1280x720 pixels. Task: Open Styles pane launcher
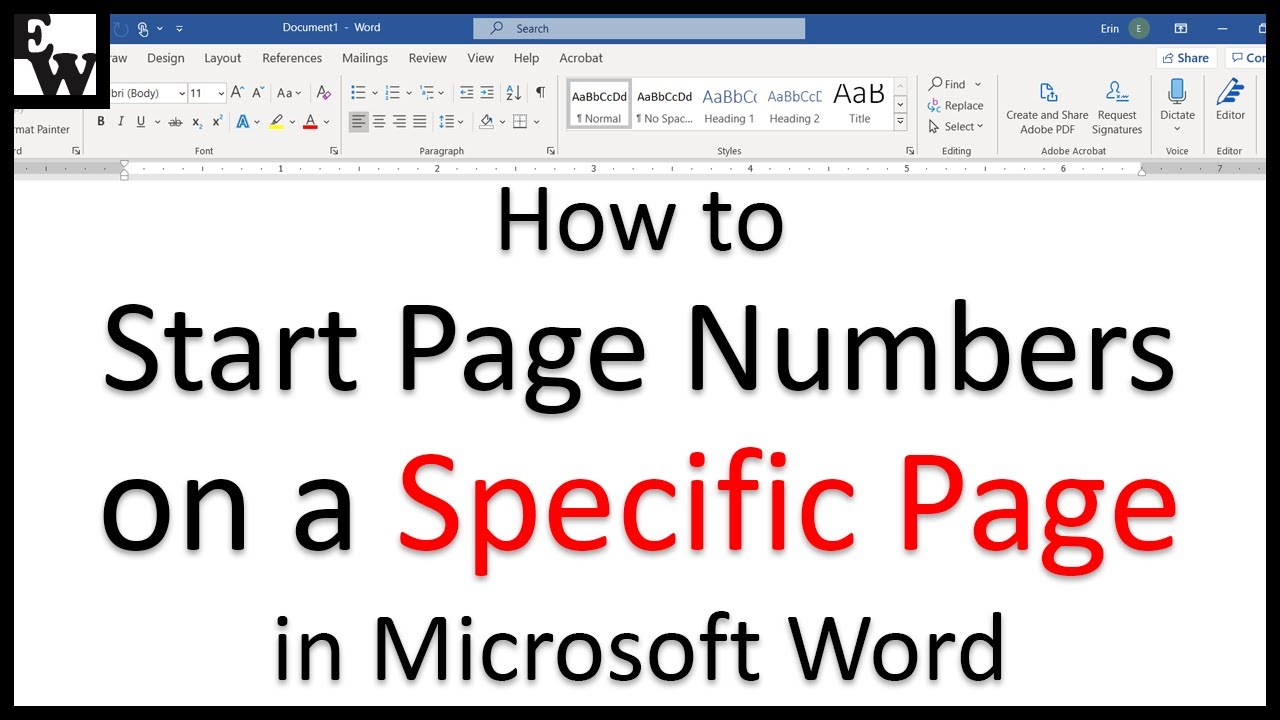click(x=910, y=151)
